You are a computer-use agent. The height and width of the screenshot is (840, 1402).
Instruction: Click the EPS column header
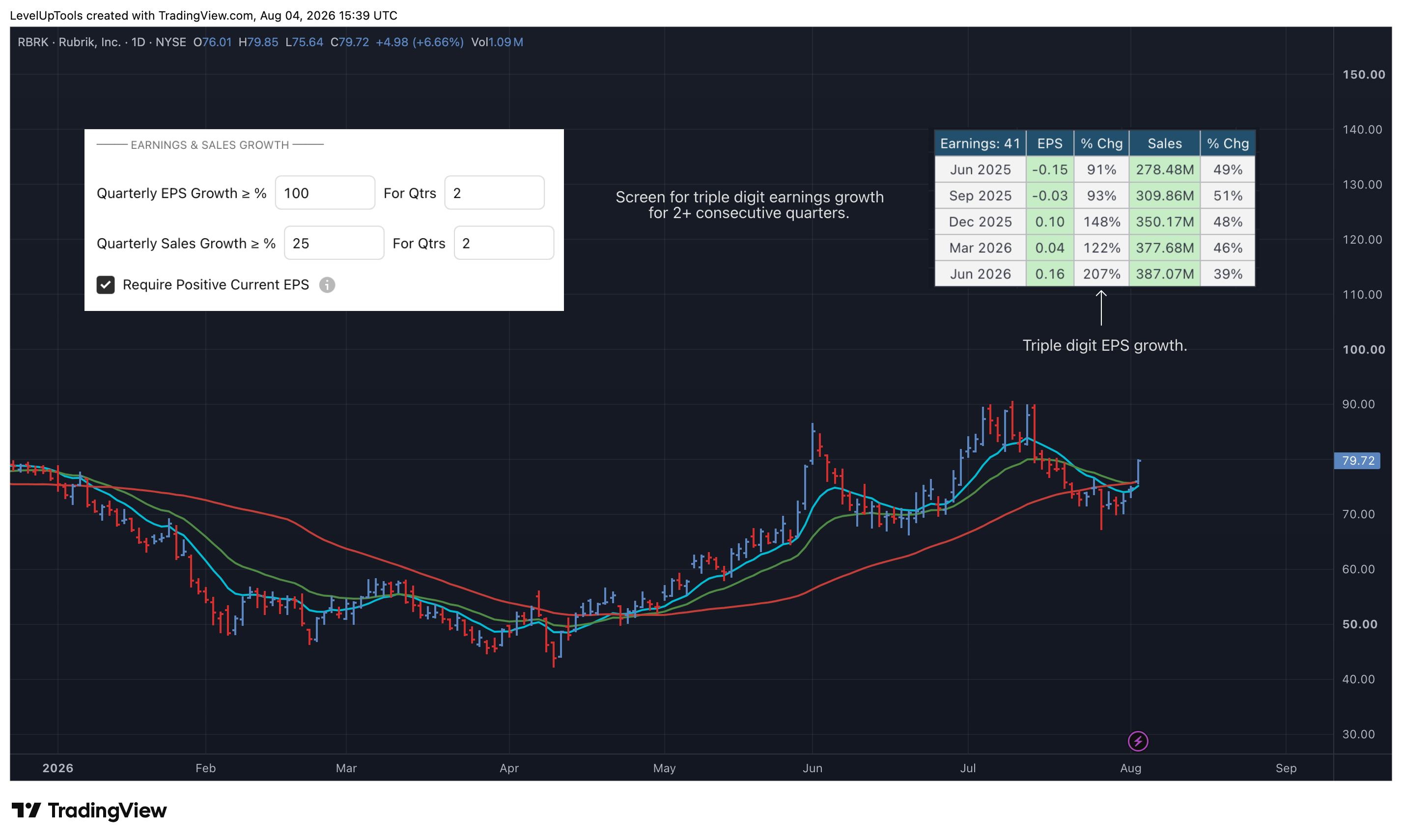(x=1049, y=144)
